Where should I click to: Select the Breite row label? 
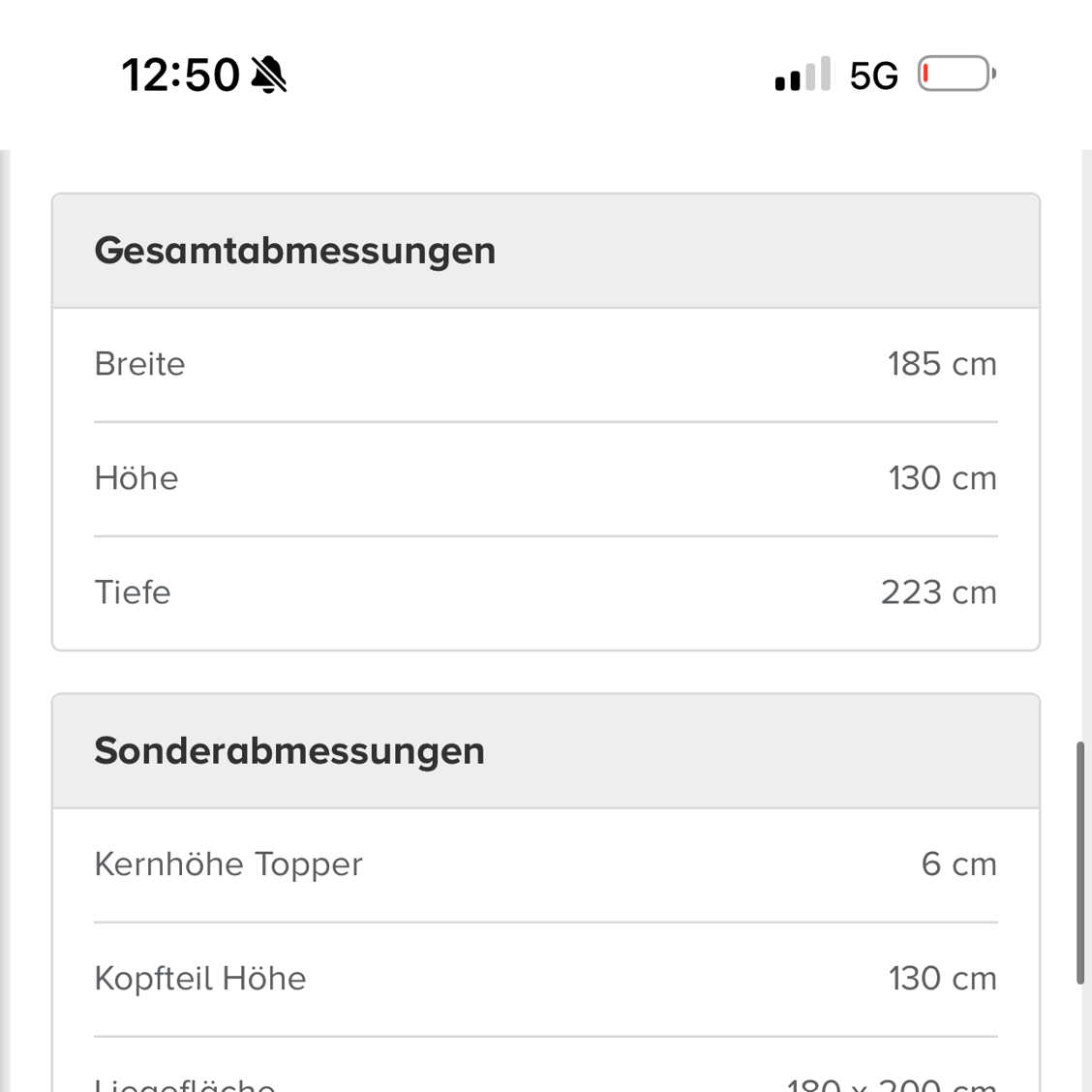pyautogui.click(x=140, y=364)
